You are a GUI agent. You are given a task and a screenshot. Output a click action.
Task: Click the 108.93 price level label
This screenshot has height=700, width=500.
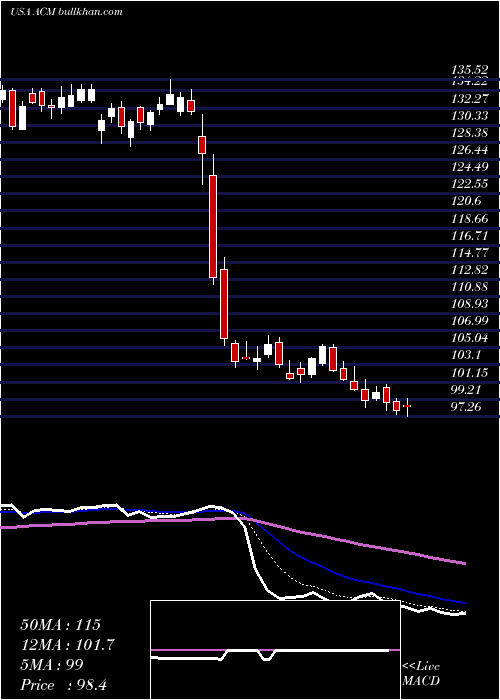click(469, 304)
